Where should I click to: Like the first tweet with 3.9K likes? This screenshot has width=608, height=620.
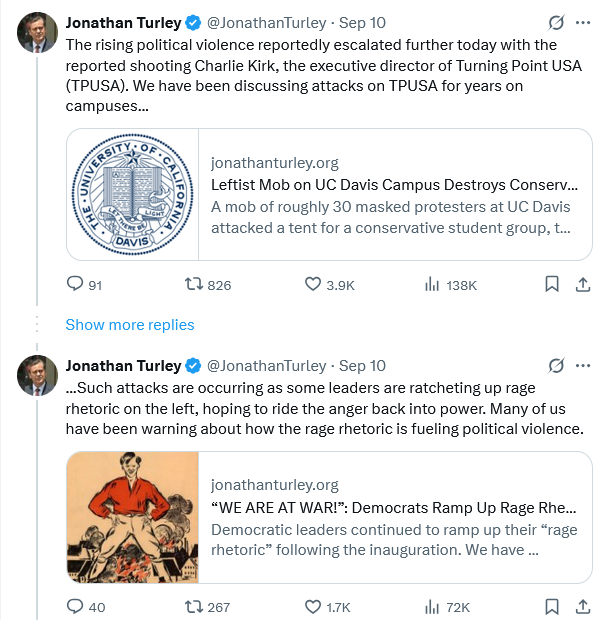[313, 285]
